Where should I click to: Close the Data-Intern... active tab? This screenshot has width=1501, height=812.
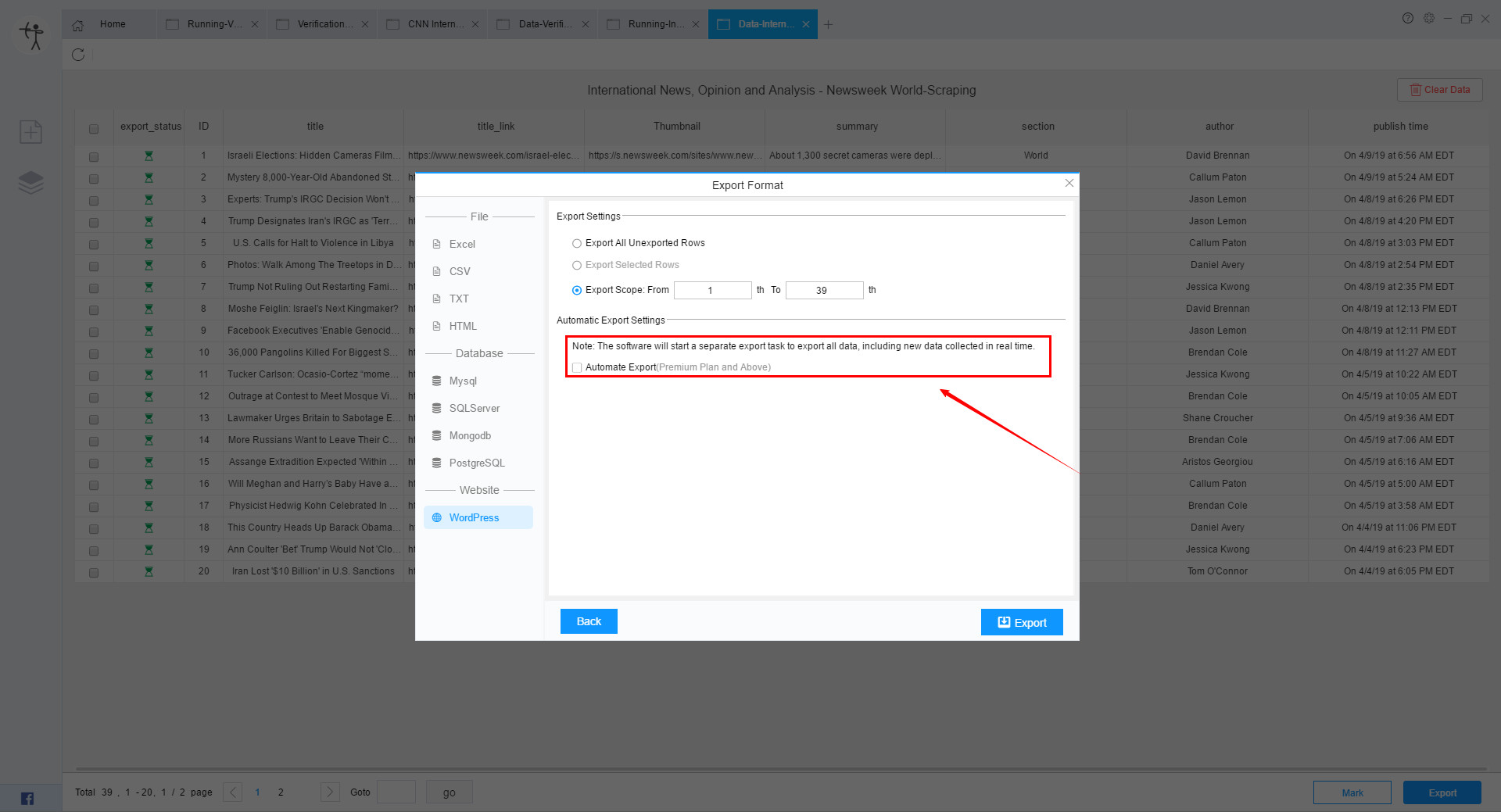pyautogui.click(x=806, y=24)
